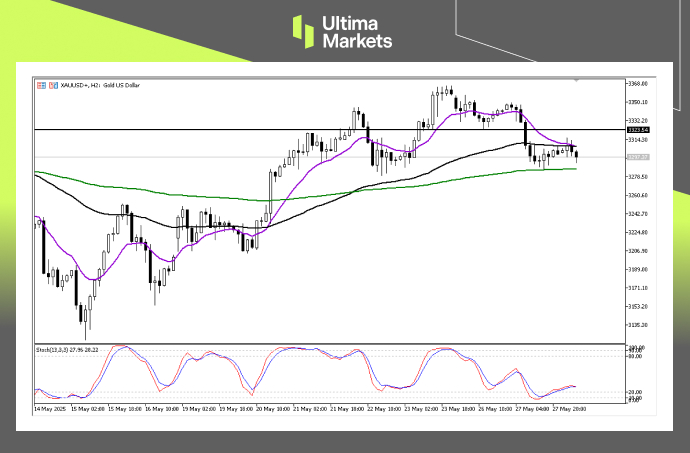
Task: Click the 3135.30 price scale value
Action: pos(638,325)
